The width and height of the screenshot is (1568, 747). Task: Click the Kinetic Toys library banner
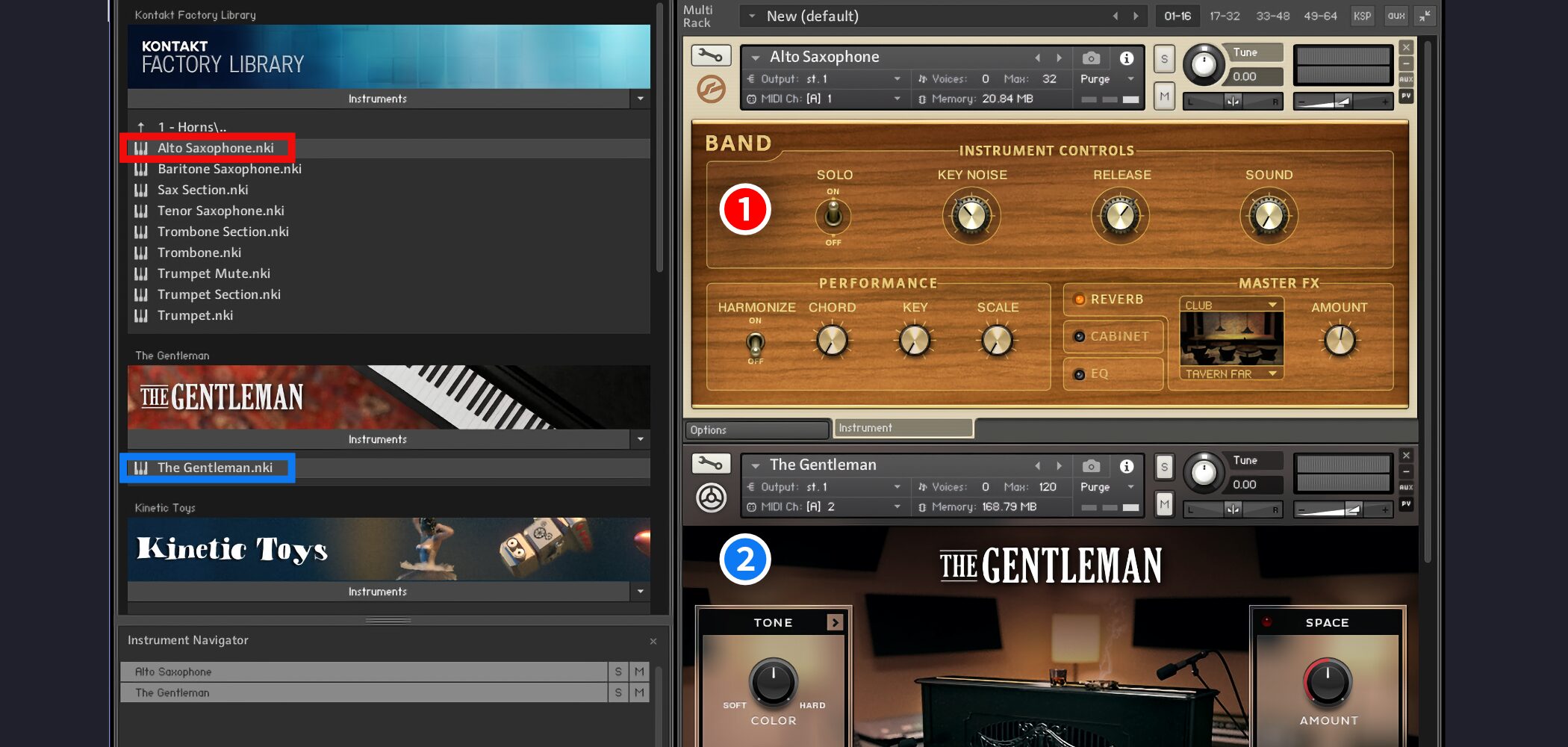(388, 549)
